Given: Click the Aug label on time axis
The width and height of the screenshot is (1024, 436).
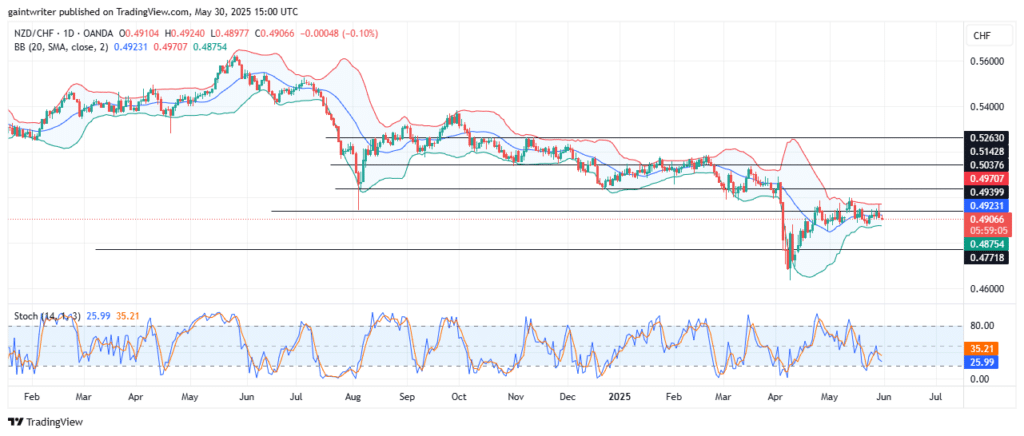Looking at the screenshot, I should tap(353, 396).
